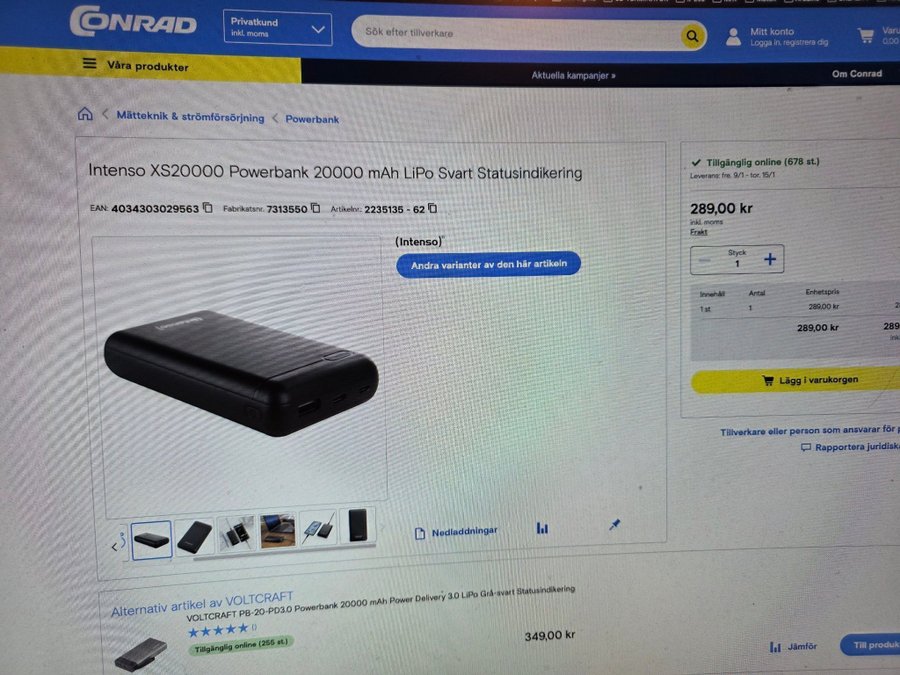Viewport: 900px width, 675px height.
Task: Open the shopping cart icon in header
Action: coord(866,36)
